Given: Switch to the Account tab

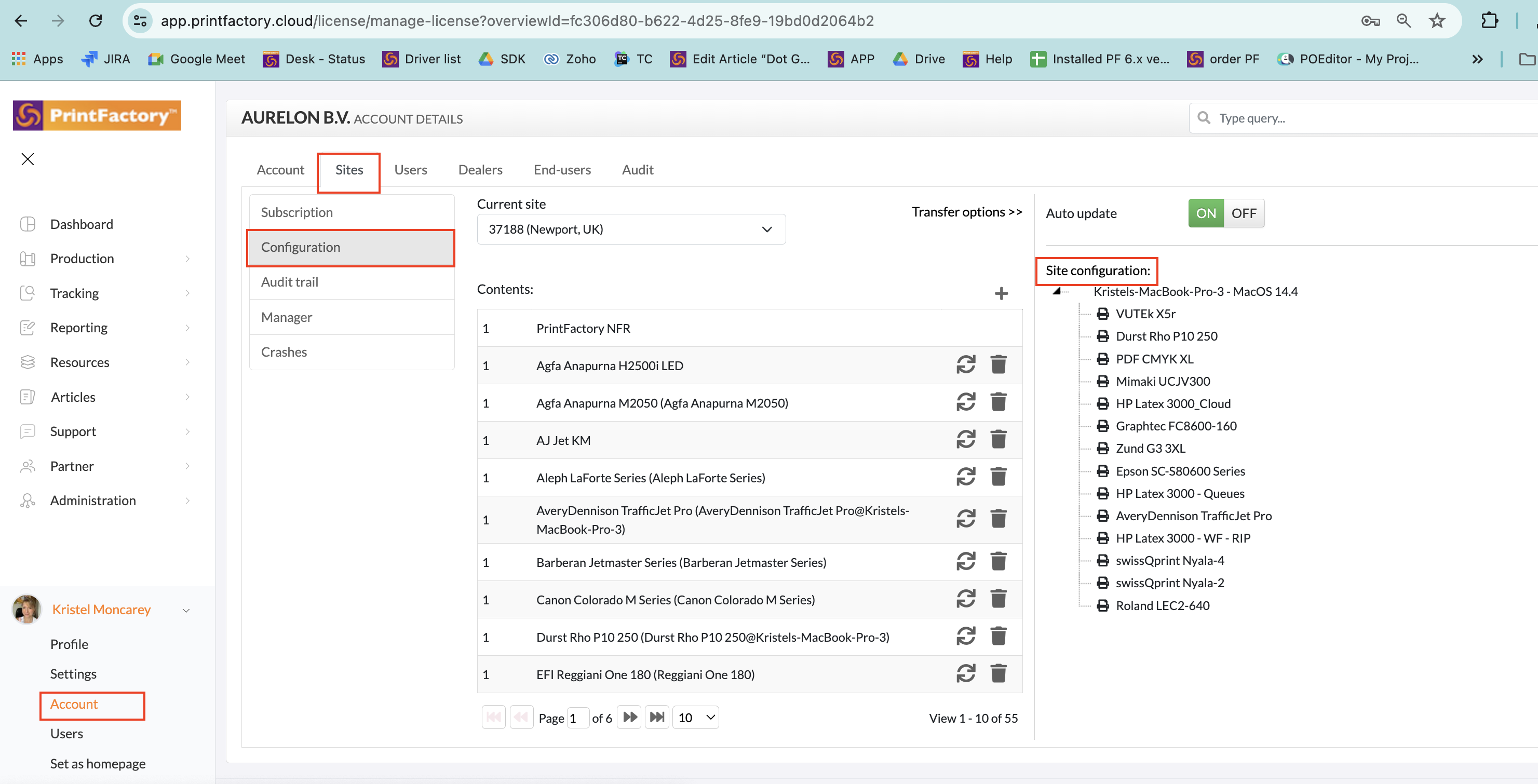Looking at the screenshot, I should pos(280,170).
